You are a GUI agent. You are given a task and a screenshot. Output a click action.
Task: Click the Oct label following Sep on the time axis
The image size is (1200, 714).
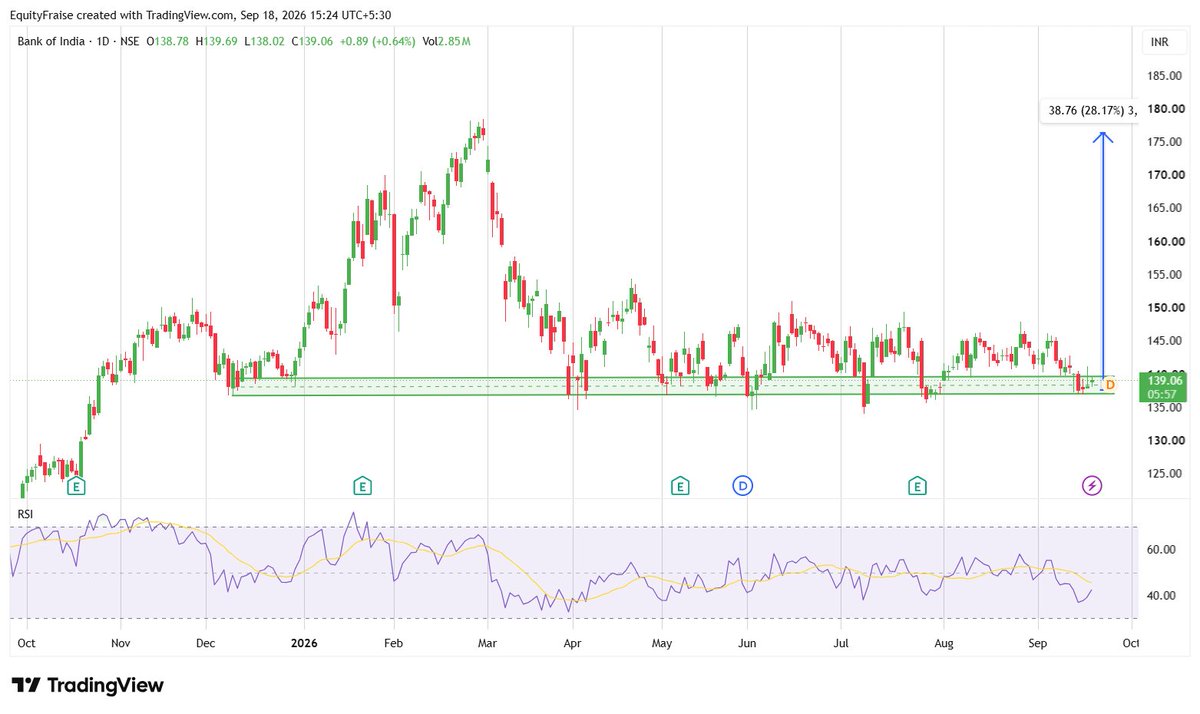(1131, 644)
